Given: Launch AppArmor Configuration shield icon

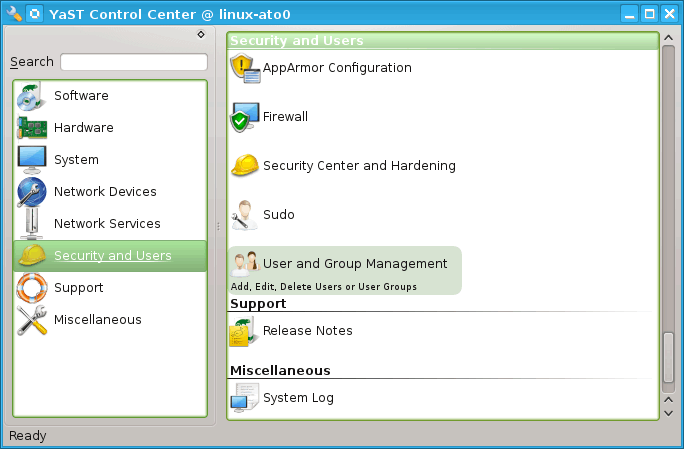Looking at the screenshot, I should click(x=245, y=68).
